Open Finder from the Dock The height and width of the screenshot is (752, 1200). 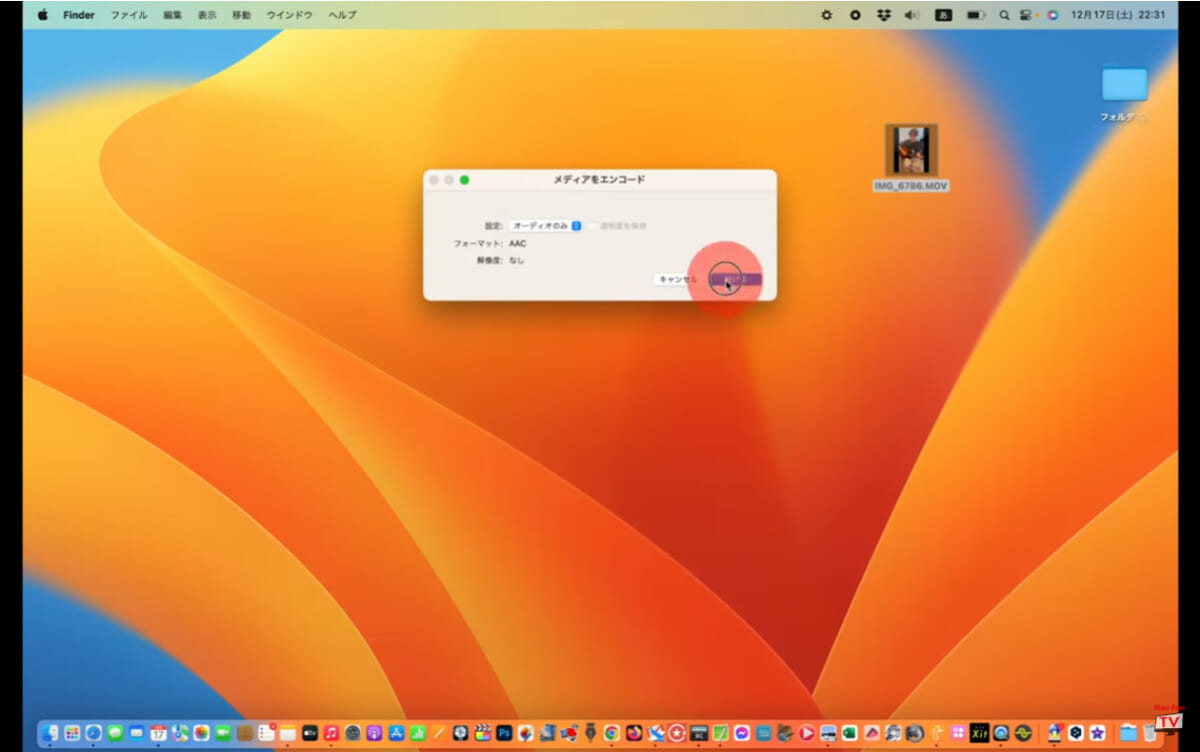coord(50,733)
